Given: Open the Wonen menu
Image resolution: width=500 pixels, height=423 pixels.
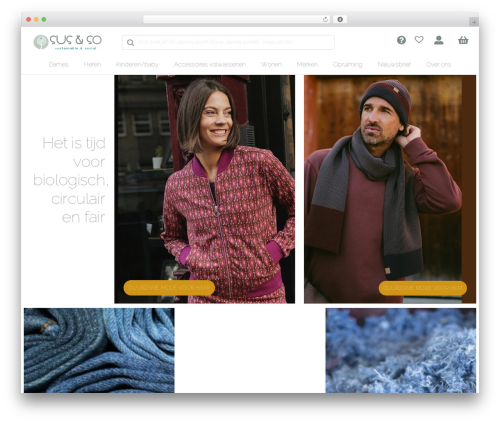Looking at the screenshot, I should point(271,64).
